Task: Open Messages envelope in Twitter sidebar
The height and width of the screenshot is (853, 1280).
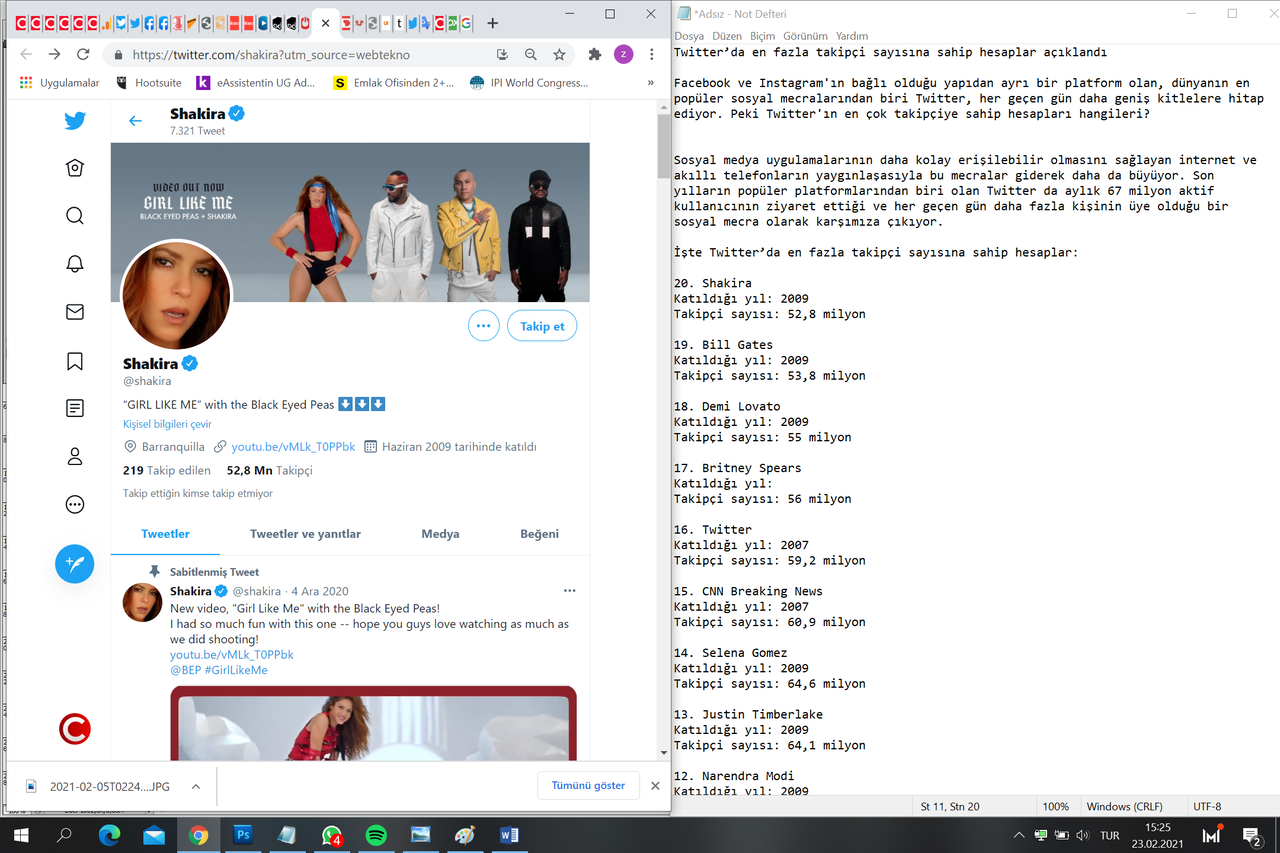Action: click(x=75, y=312)
